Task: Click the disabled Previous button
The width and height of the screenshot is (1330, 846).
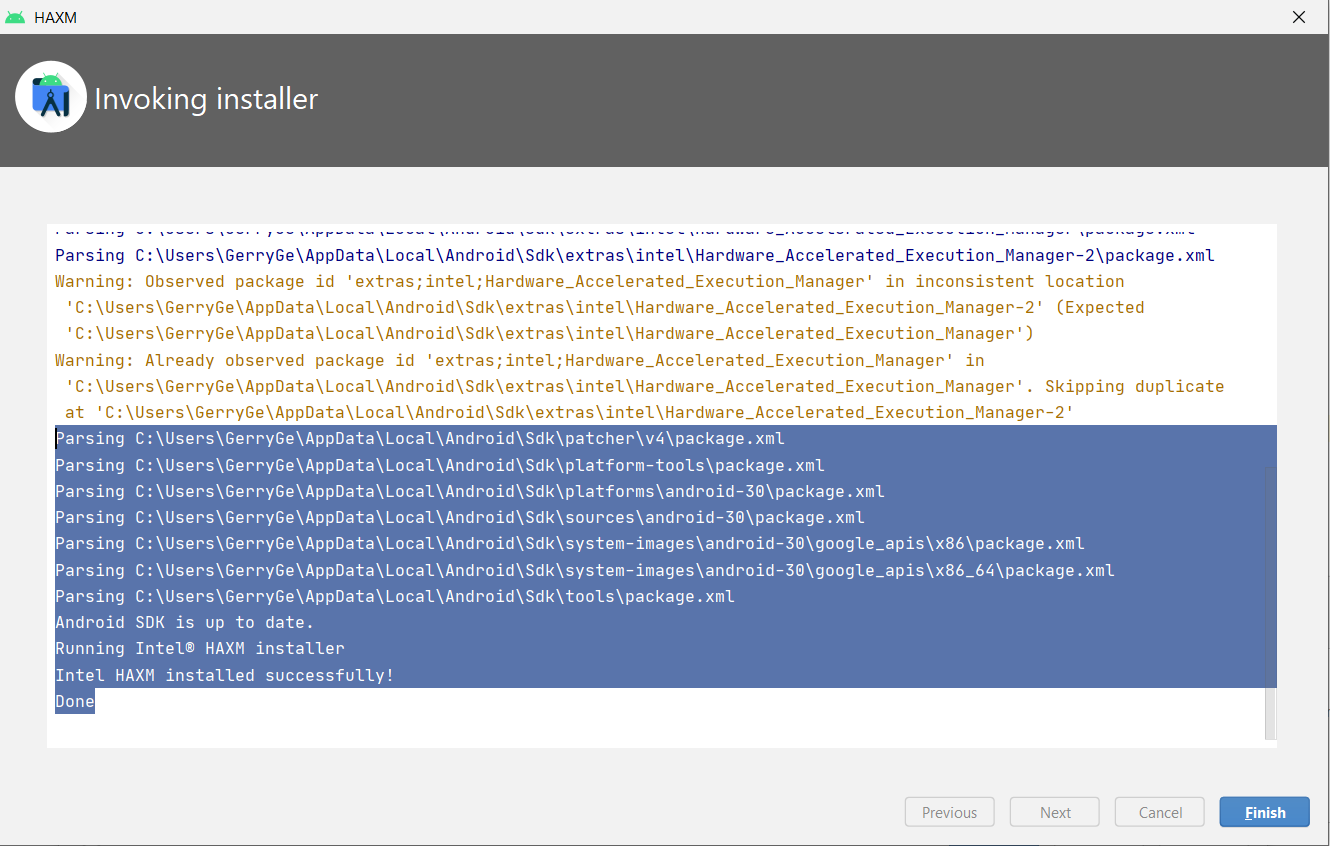Action: pos(949,812)
